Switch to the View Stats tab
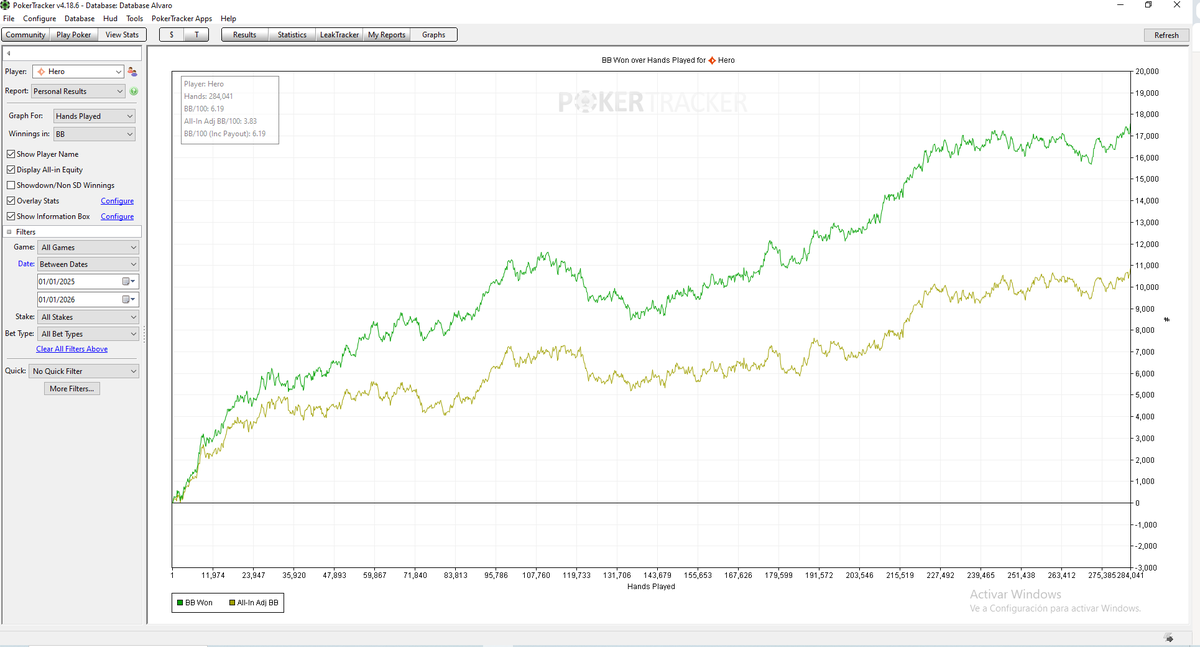The image size is (1200, 647). [x=122, y=35]
